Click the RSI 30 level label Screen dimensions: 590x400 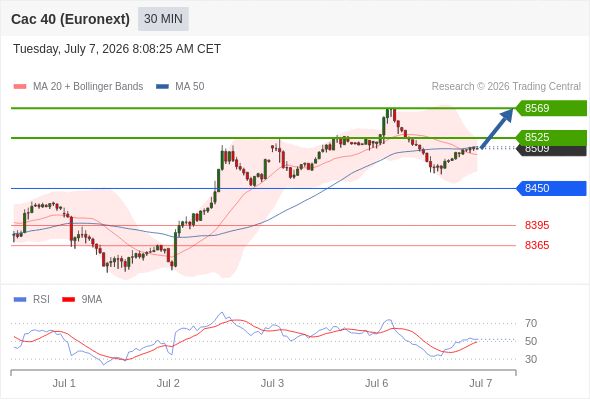531,359
